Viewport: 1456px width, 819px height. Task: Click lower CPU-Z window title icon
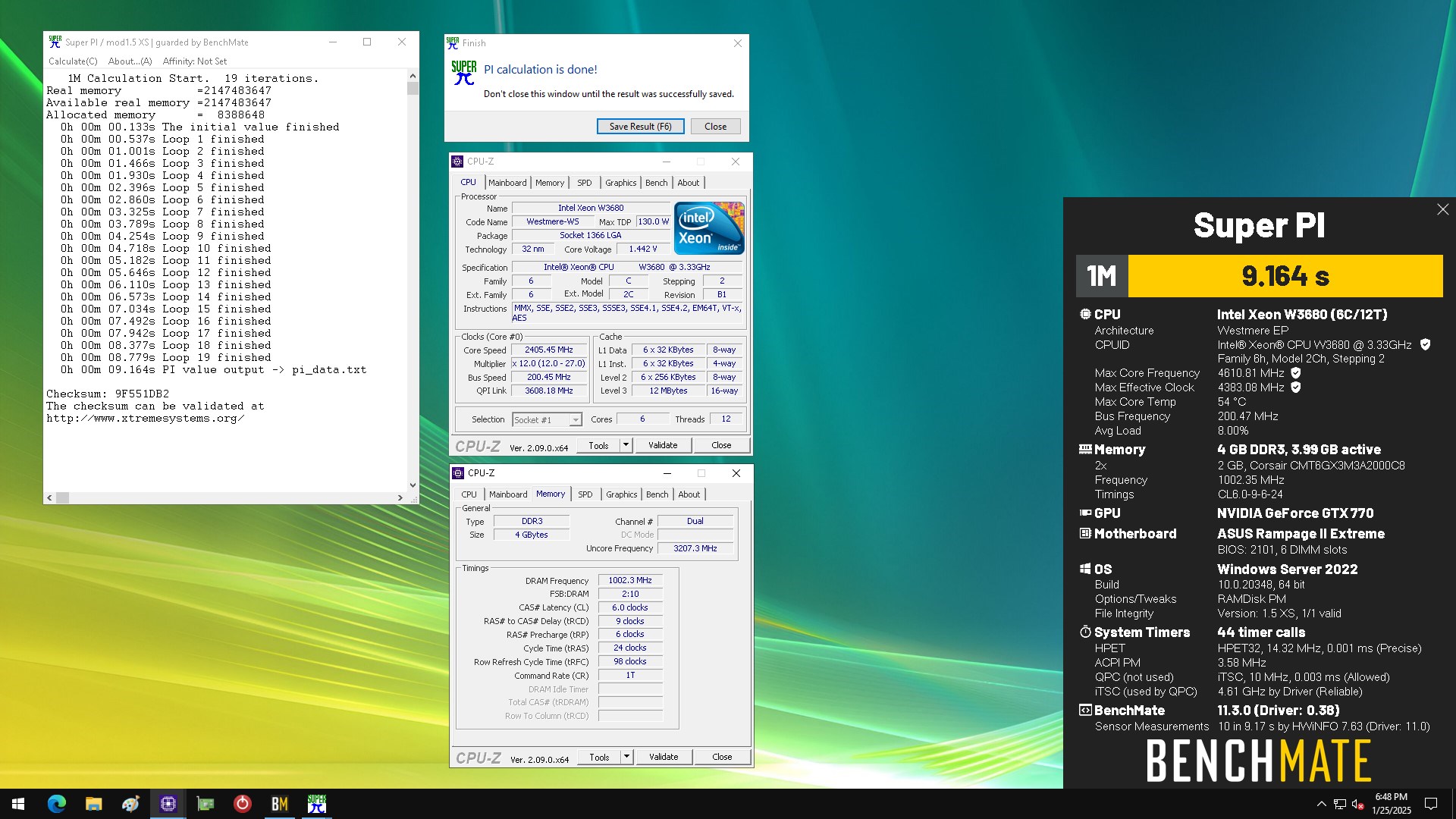[x=458, y=473]
